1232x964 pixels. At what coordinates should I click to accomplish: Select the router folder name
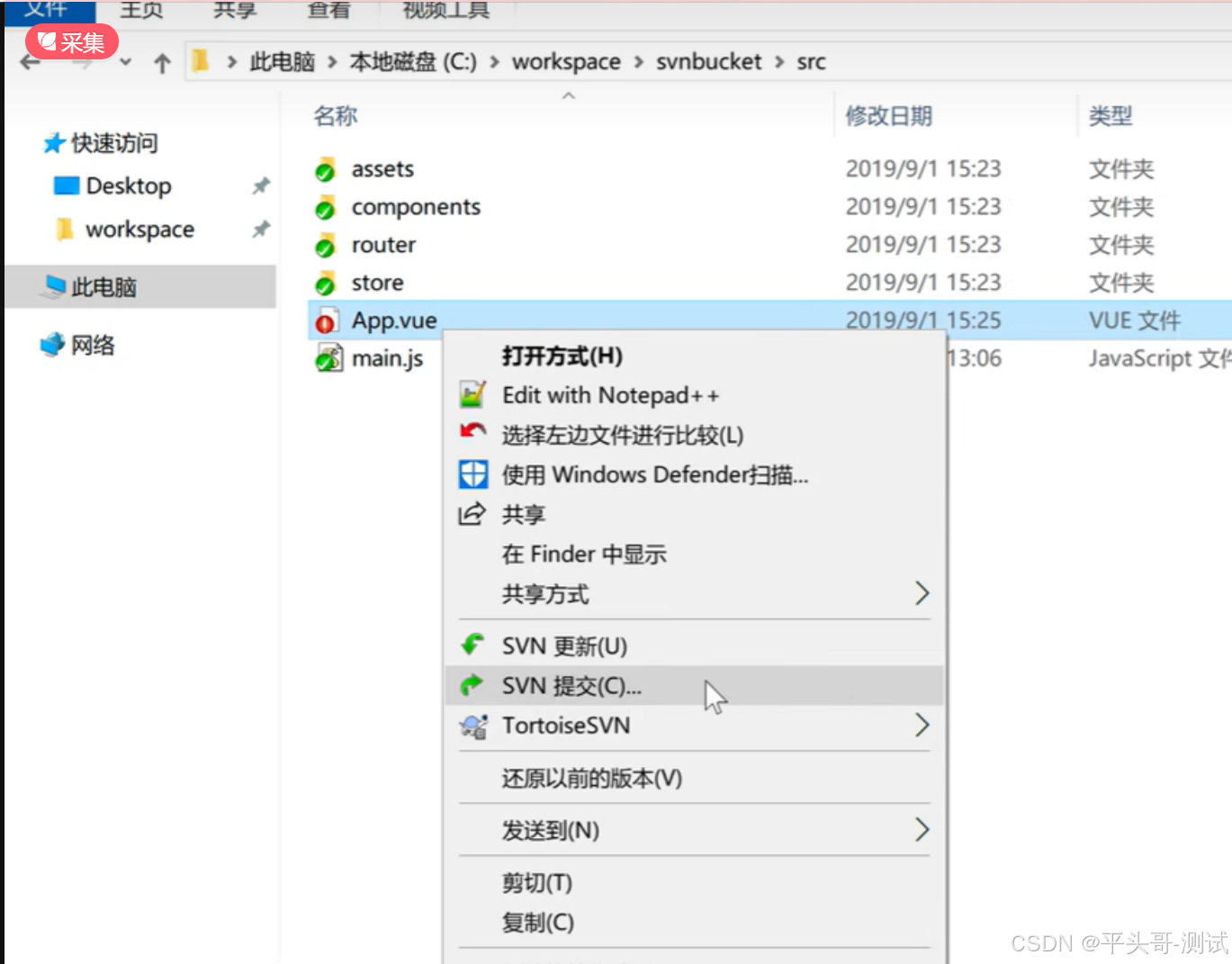tap(383, 245)
